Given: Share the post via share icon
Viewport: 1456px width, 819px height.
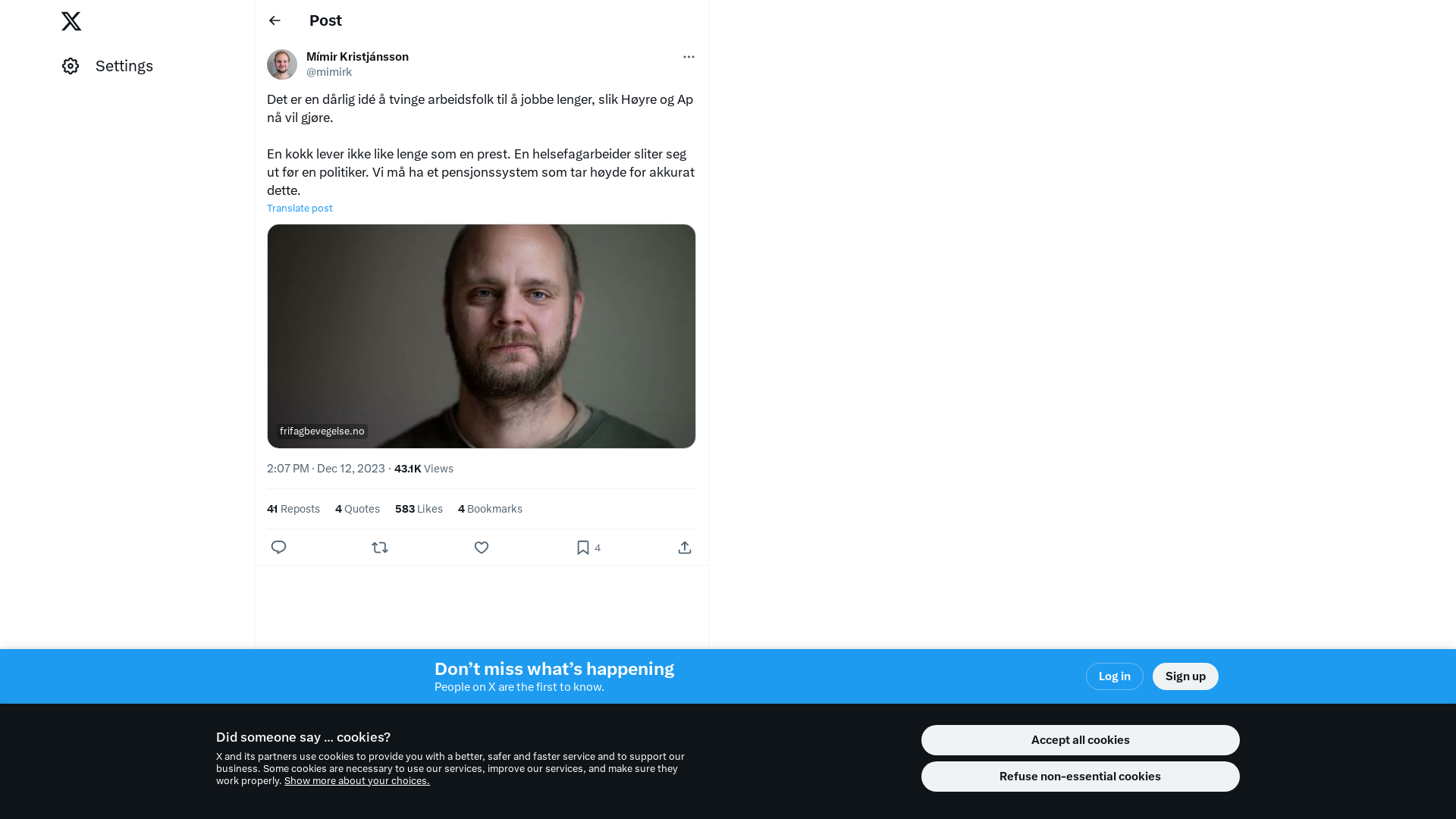Looking at the screenshot, I should [685, 548].
